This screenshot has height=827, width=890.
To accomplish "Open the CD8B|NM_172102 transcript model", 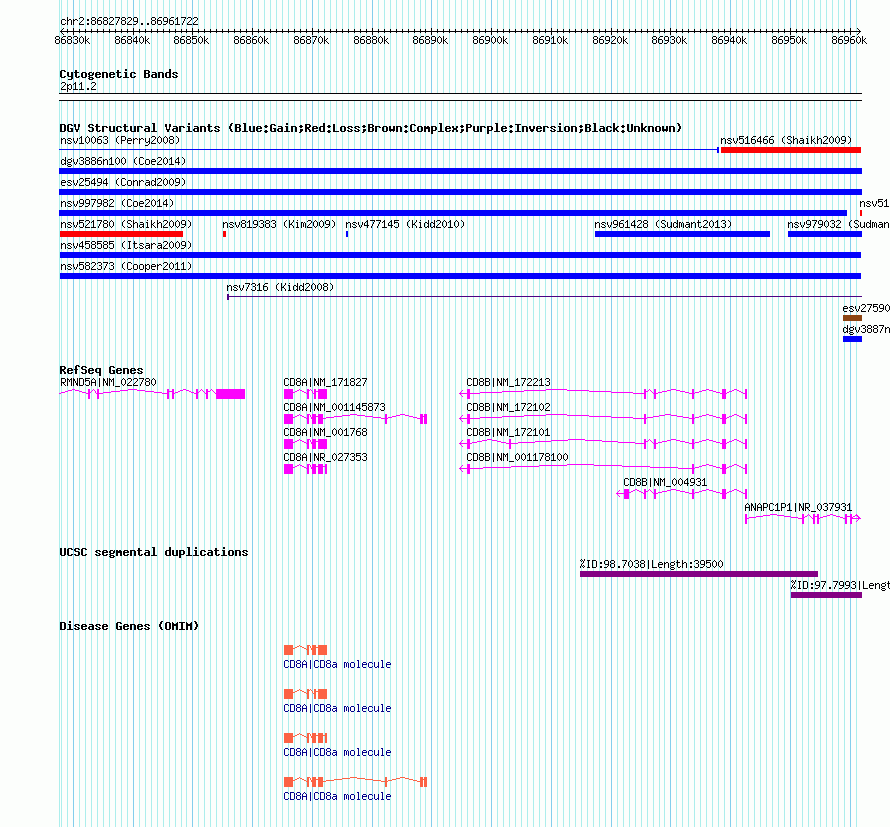I will tap(603, 419).
